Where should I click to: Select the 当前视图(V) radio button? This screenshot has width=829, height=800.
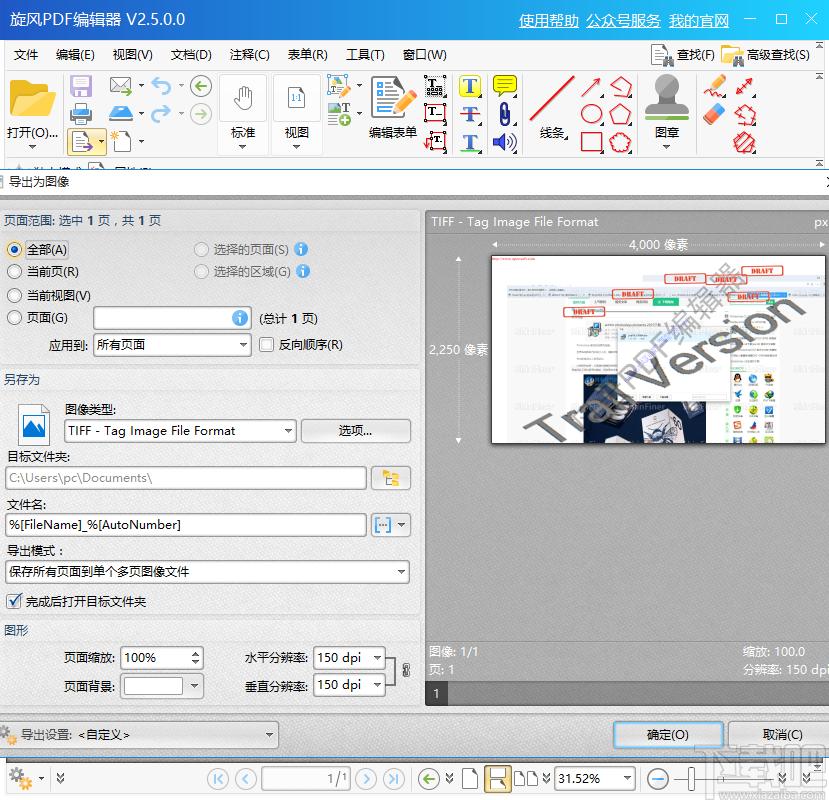14,295
